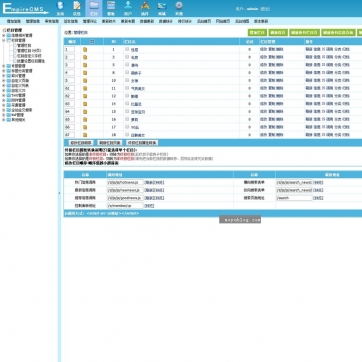Focus the /e/member/cp address input field
362x362 pixels.
pos(125,206)
